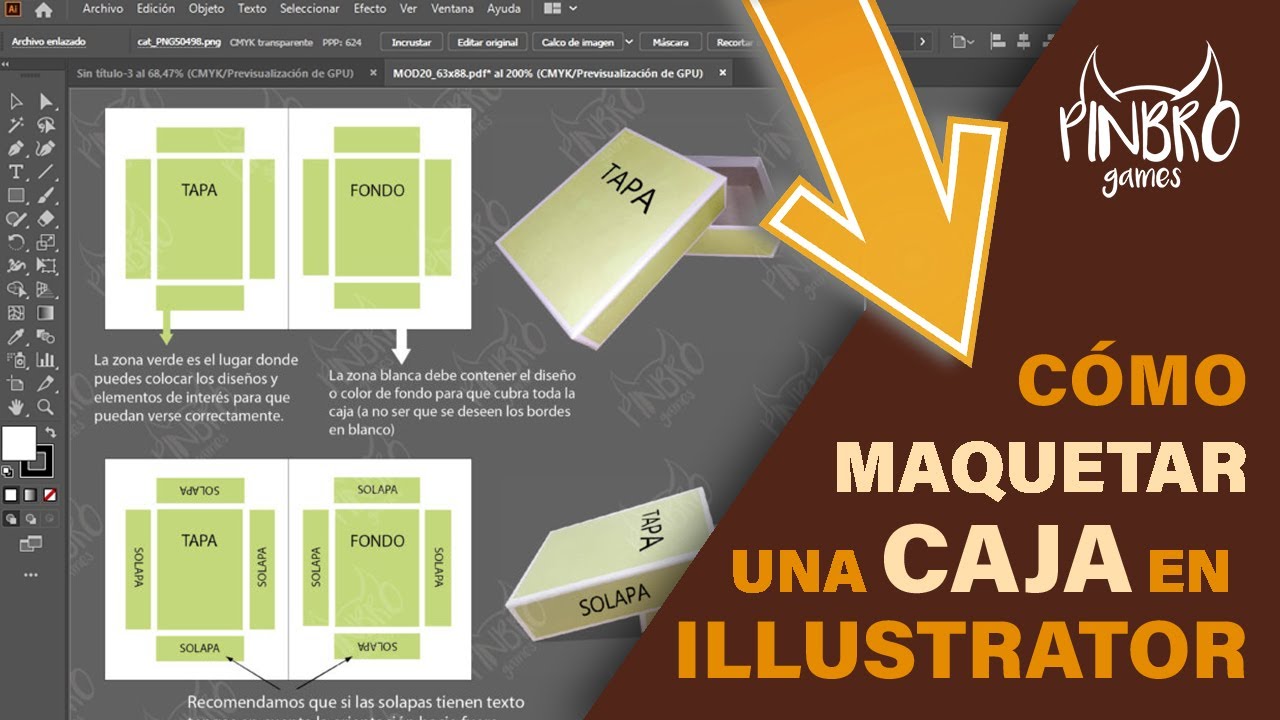Open the Ayuda menu

click(503, 9)
